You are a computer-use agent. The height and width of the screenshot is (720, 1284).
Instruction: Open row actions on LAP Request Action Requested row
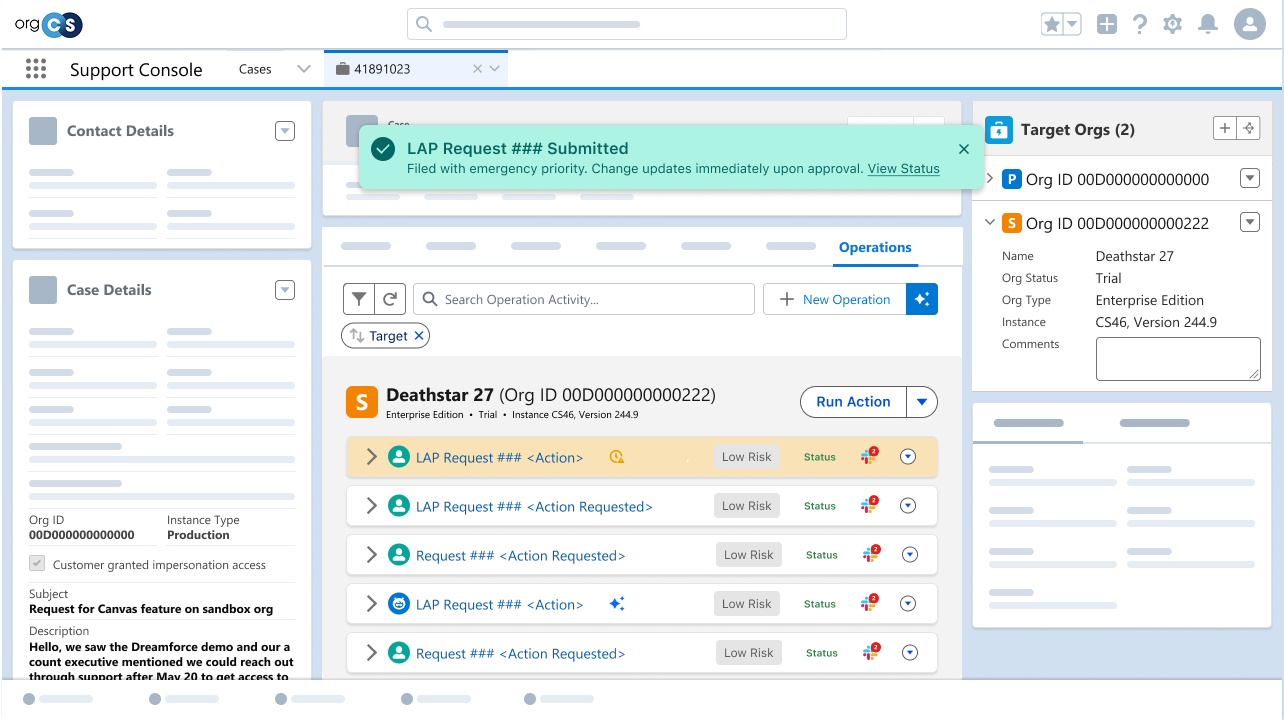[908, 506]
